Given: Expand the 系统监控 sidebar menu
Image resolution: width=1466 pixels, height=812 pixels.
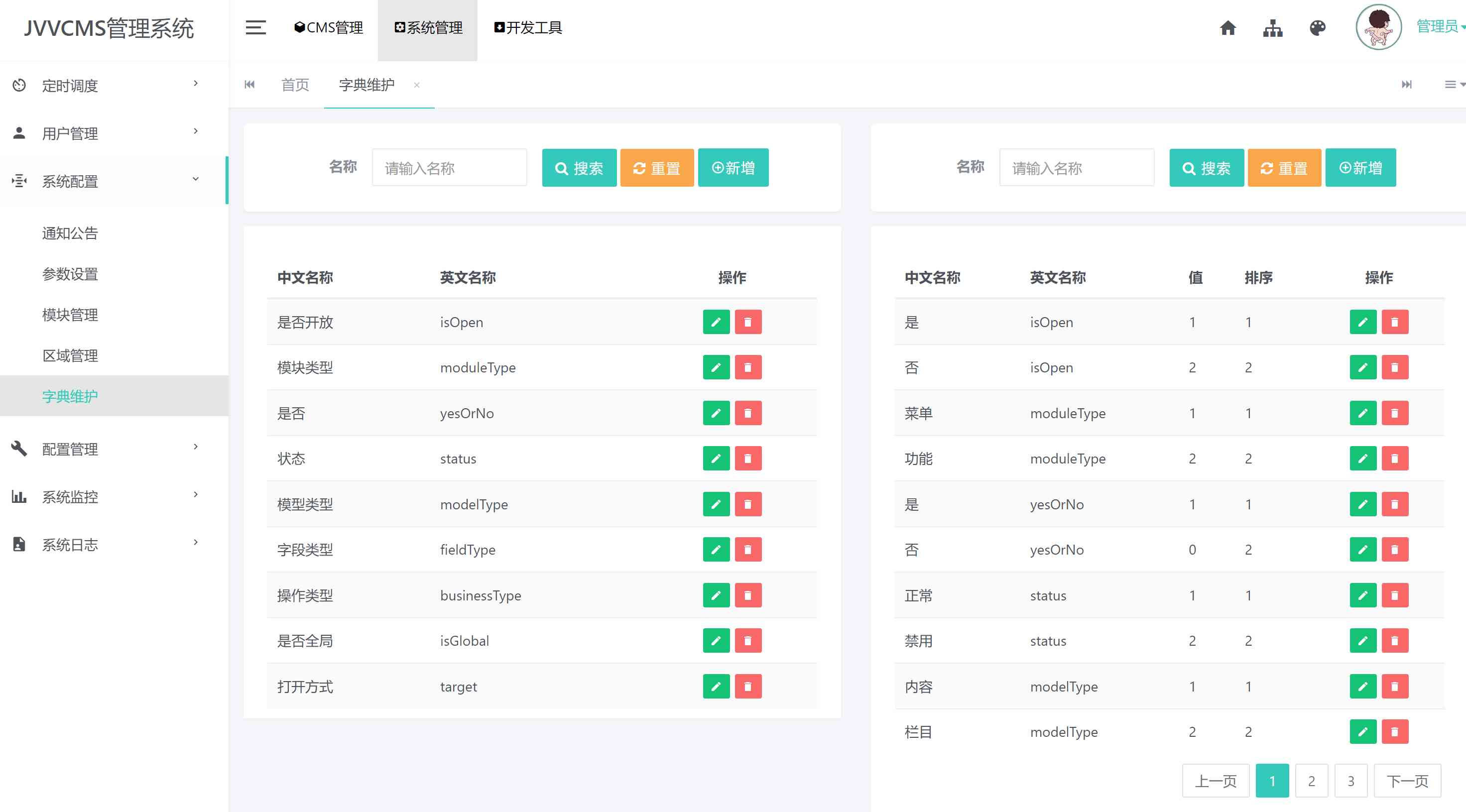Looking at the screenshot, I should (x=114, y=497).
